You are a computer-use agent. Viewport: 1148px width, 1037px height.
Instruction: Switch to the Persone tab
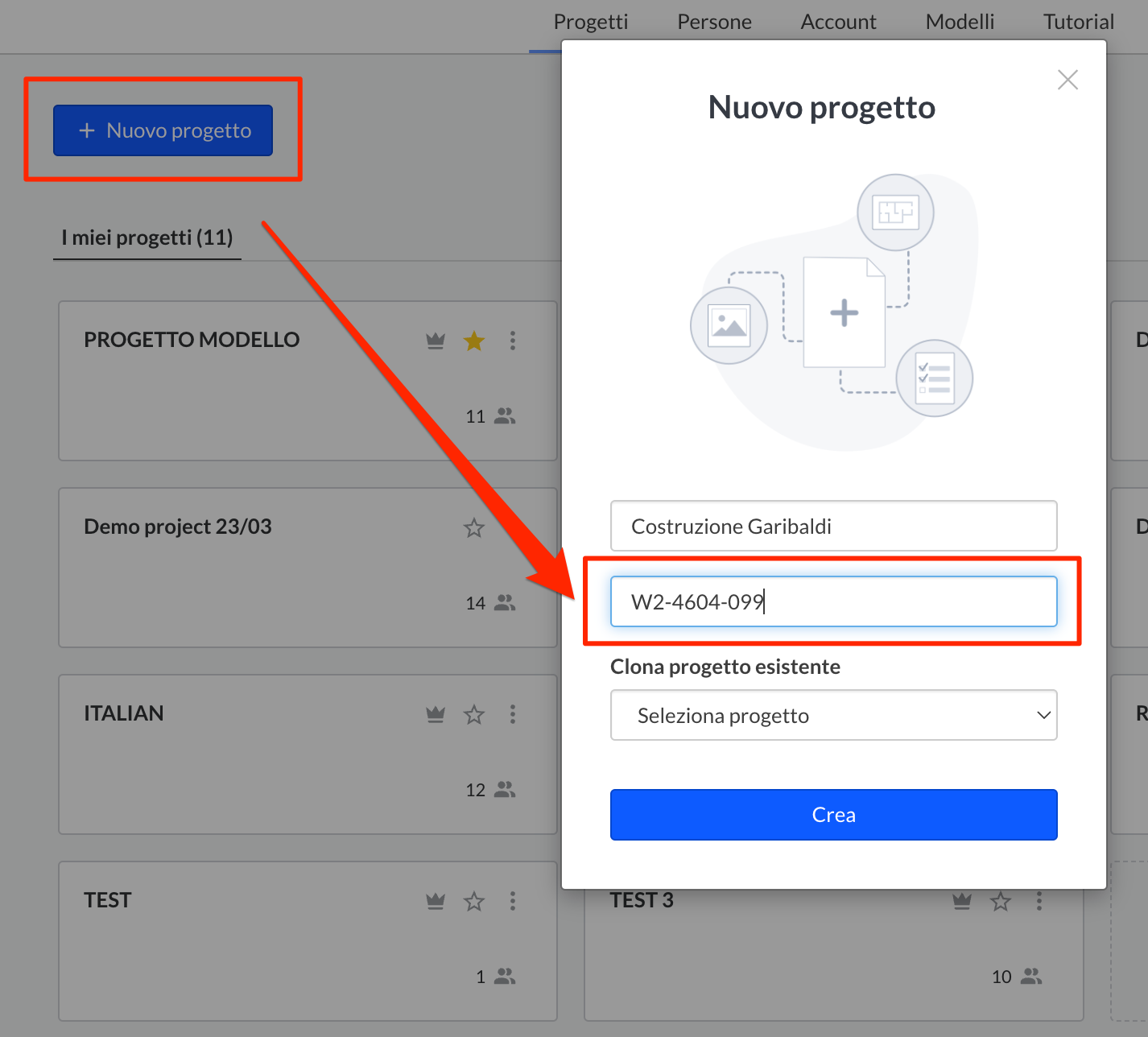(x=714, y=23)
